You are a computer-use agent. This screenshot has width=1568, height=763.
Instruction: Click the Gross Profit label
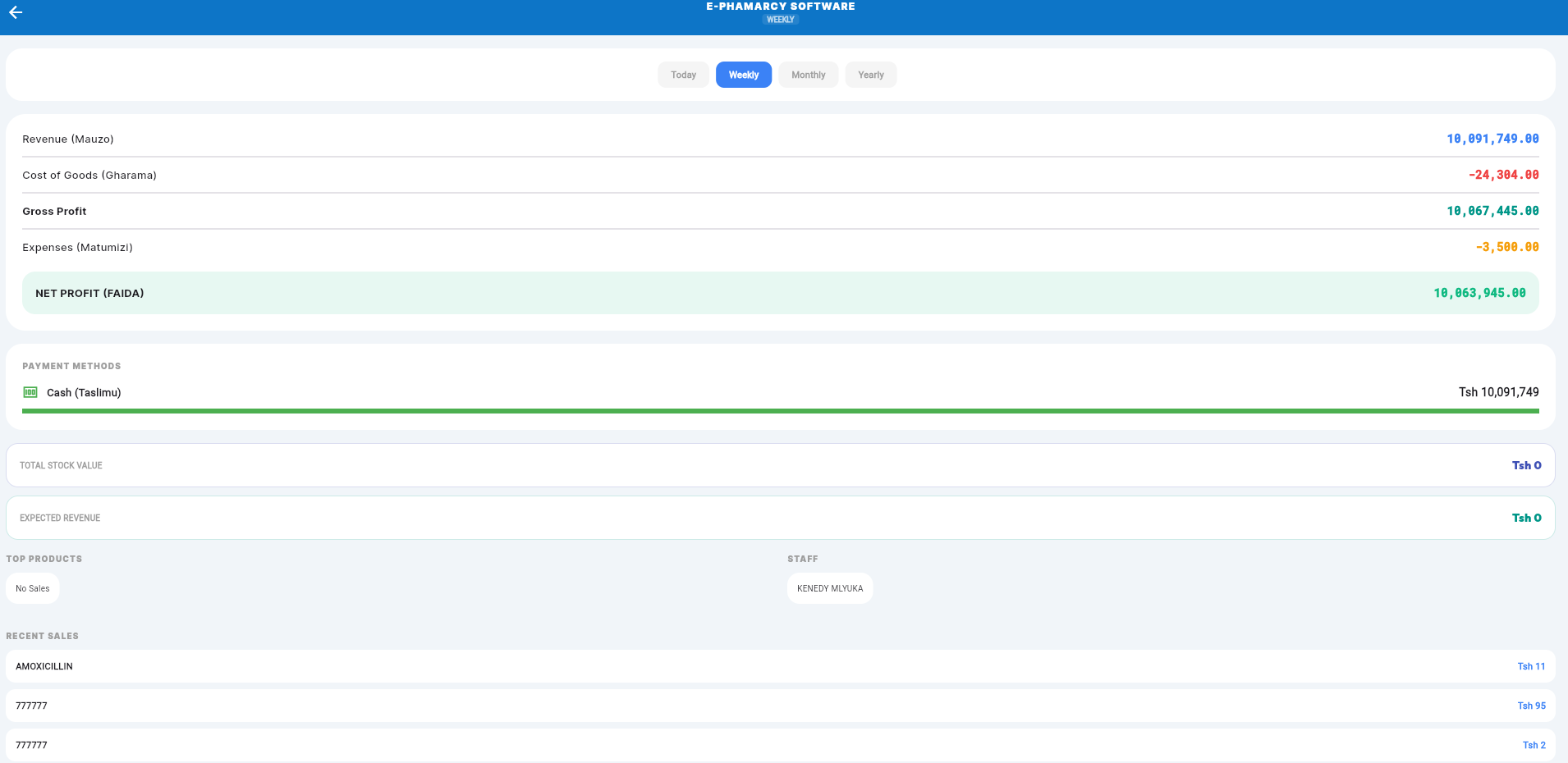pyautogui.click(x=54, y=211)
